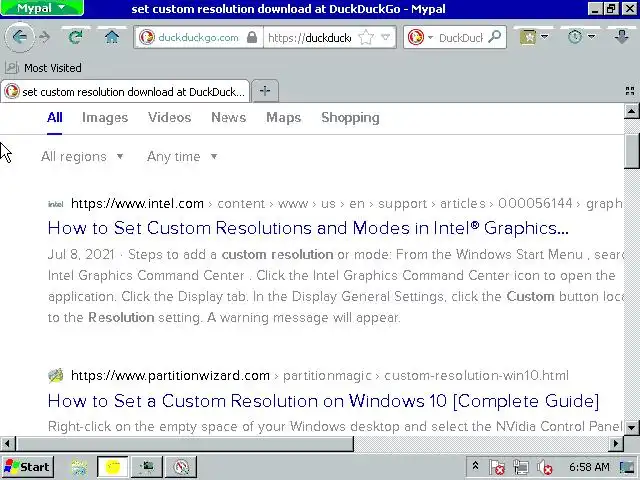
Task: Expand the All regions filter dropdown
Action: pyautogui.click(x=82, y=156)
